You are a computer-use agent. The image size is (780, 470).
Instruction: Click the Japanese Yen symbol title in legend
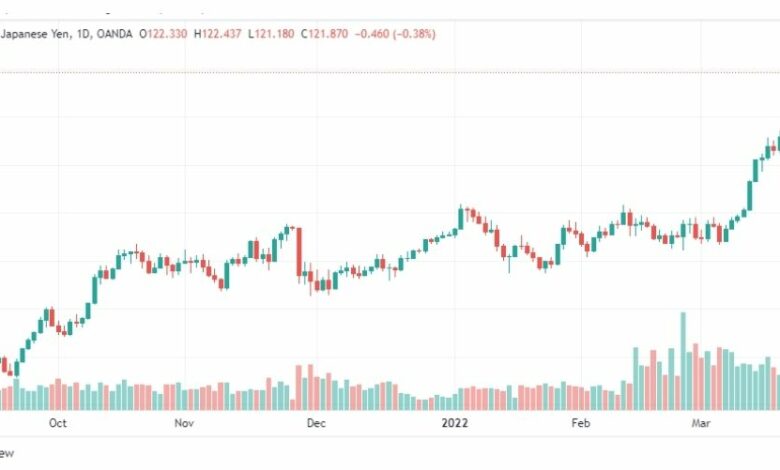click(36, 34)
